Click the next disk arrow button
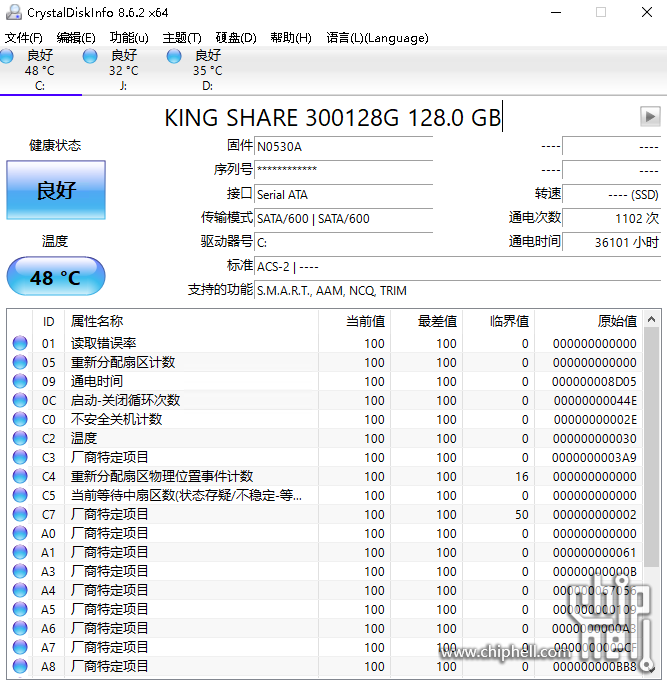667x687 pixels. point(650,117)
